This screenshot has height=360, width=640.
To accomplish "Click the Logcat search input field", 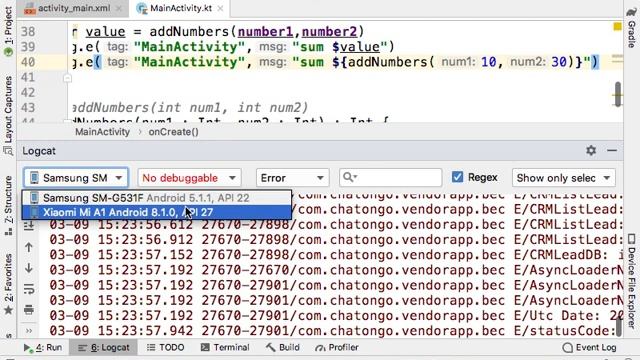I will click(391, 178).
